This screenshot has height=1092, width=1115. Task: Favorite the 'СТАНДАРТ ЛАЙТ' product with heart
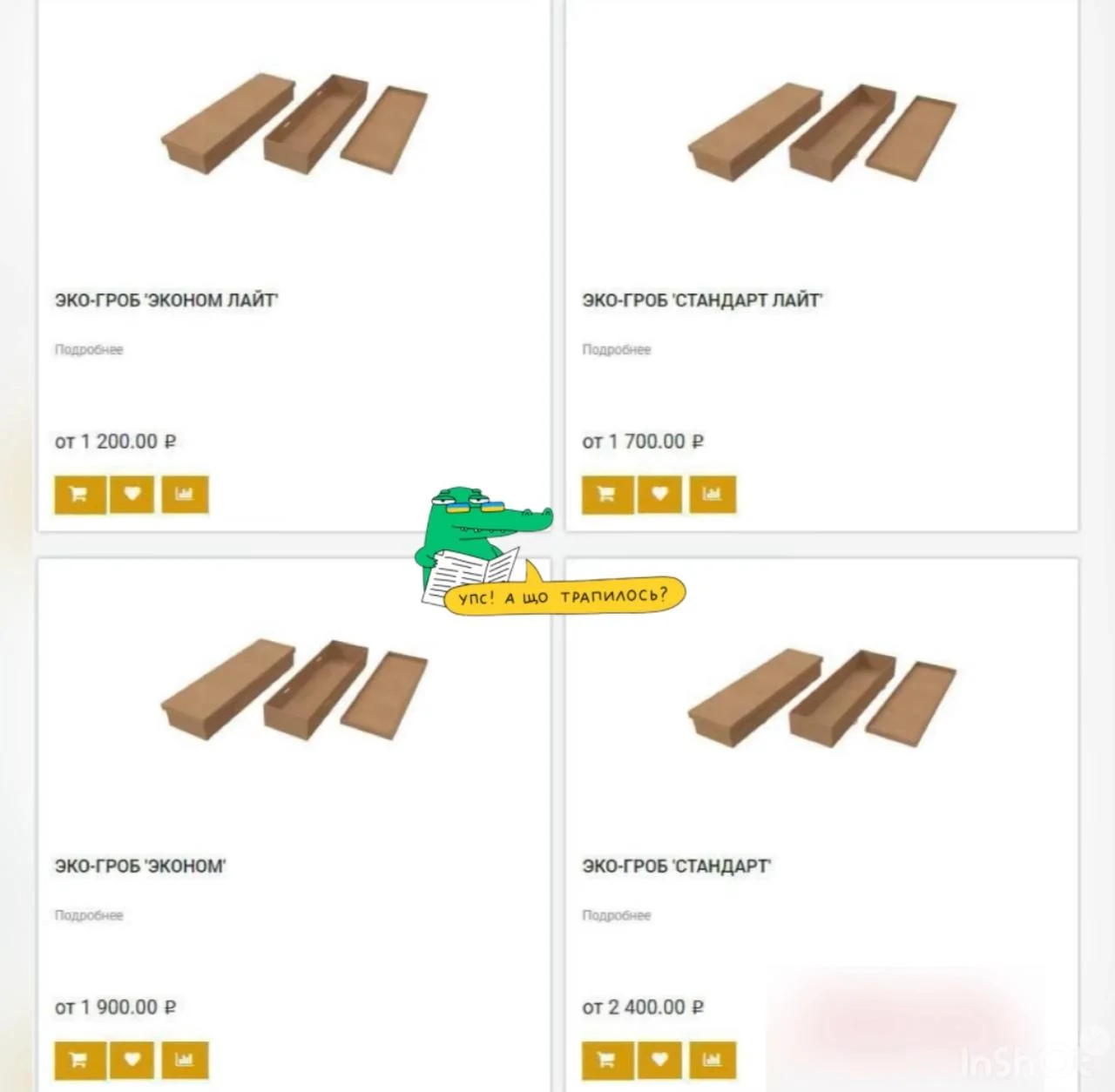659,495
